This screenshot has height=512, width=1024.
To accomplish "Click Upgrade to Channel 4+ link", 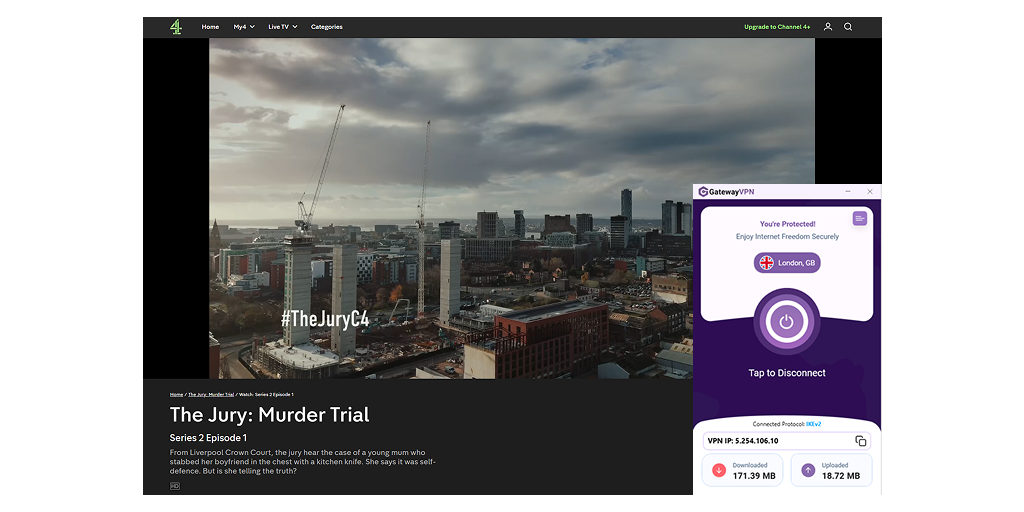I will point(777,27).
